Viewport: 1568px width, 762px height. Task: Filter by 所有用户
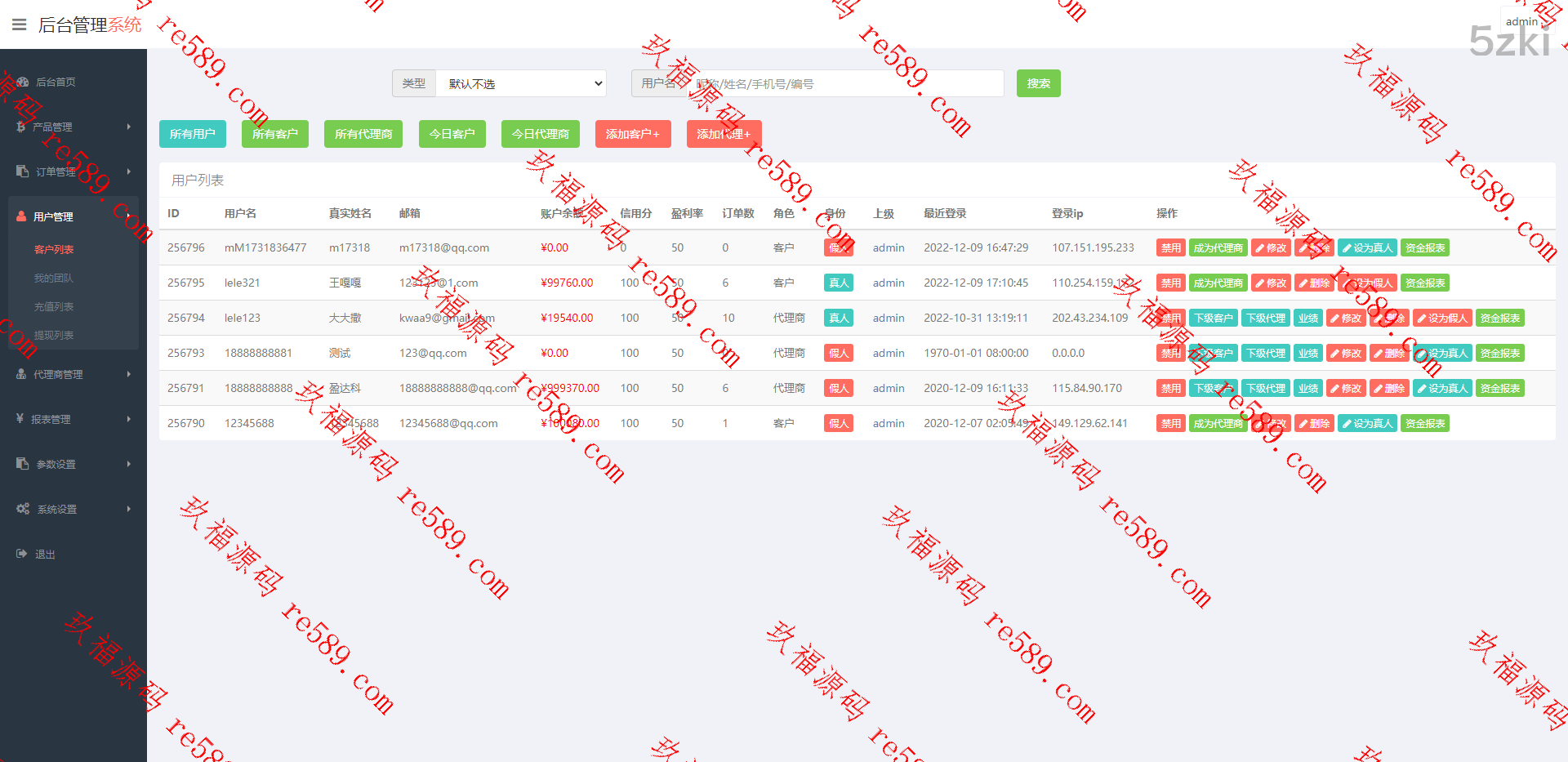[193, 134]
